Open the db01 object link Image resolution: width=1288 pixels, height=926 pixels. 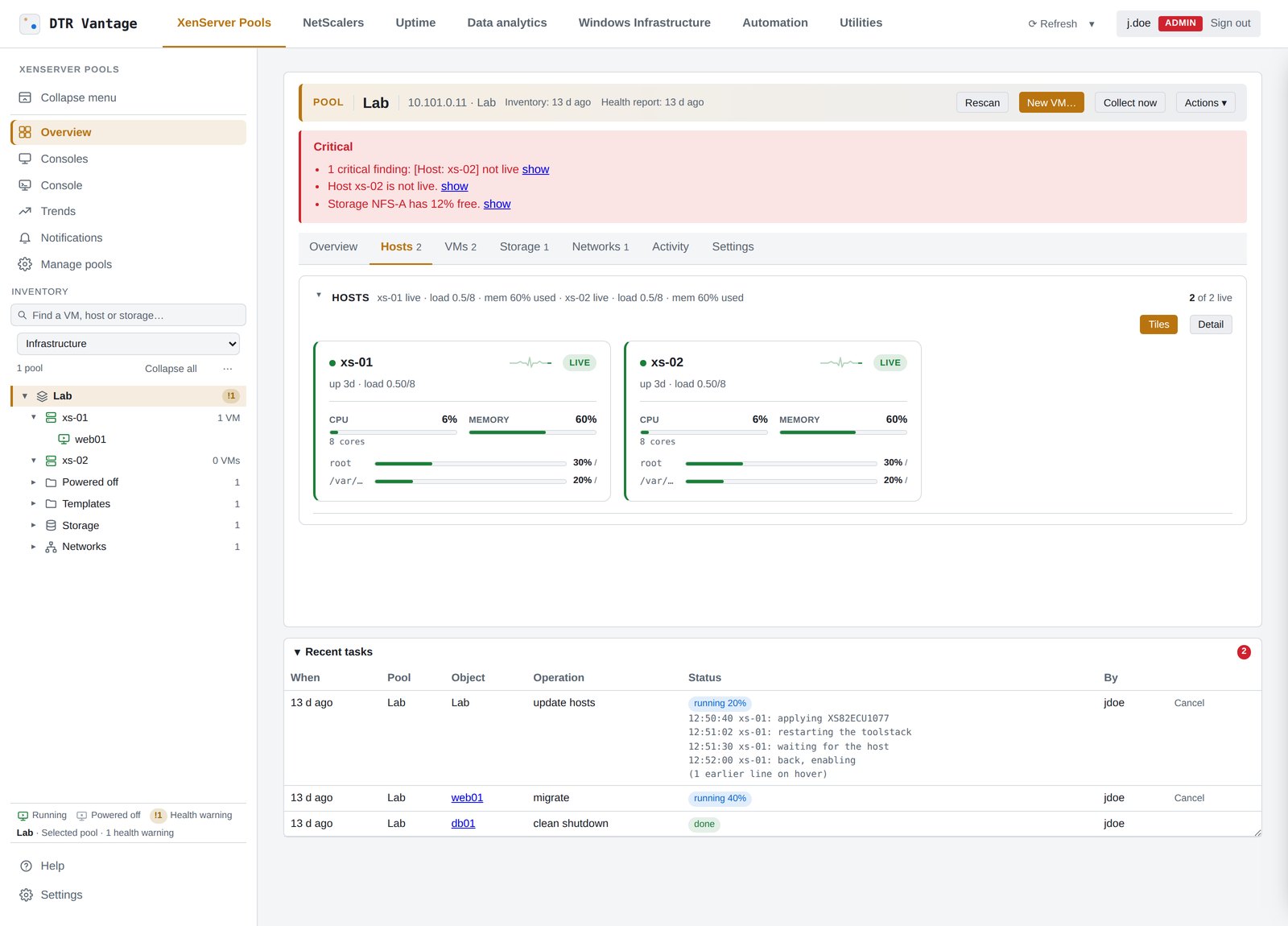(463, 824)
